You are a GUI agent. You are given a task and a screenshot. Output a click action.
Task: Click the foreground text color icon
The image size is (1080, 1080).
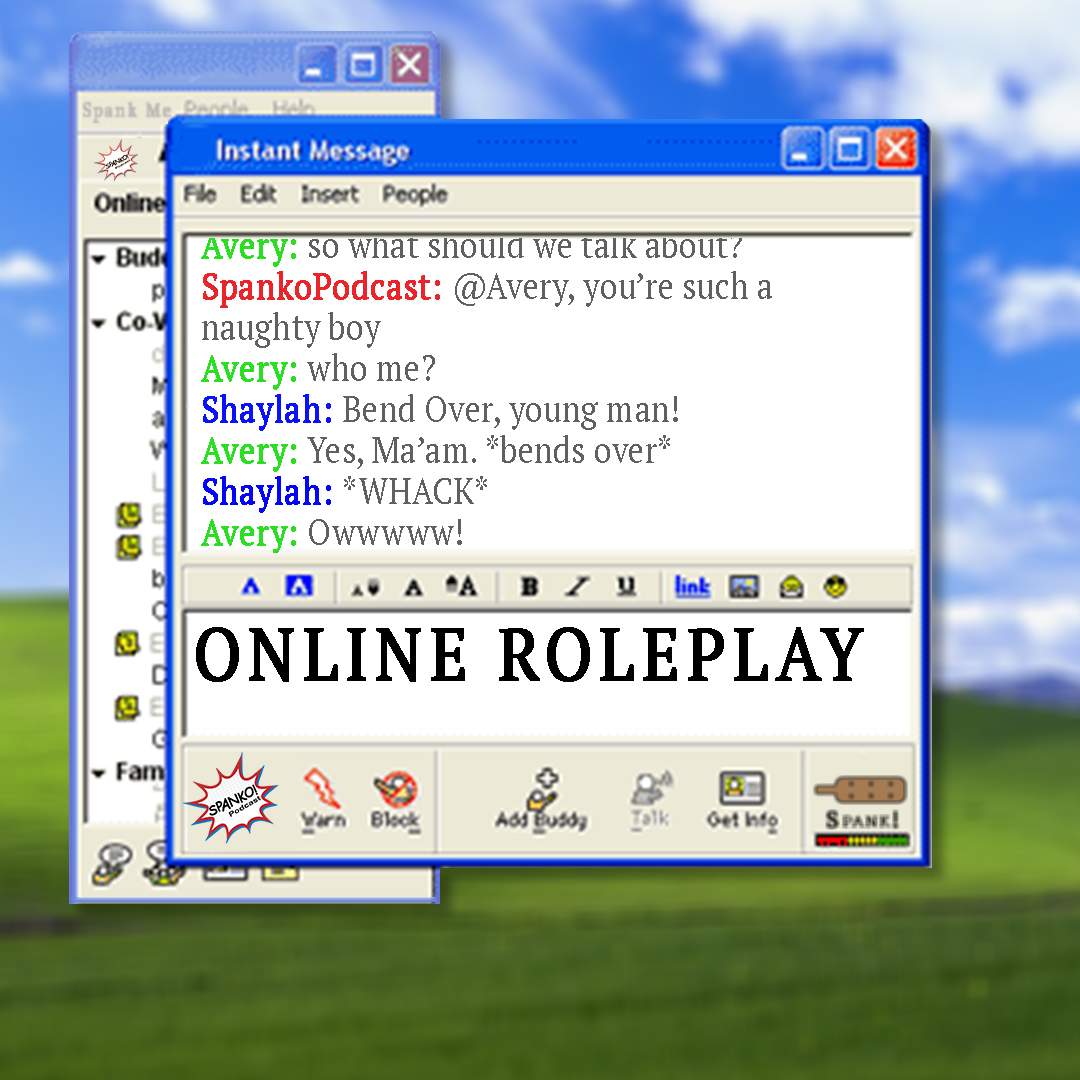[x=251, y=587]
